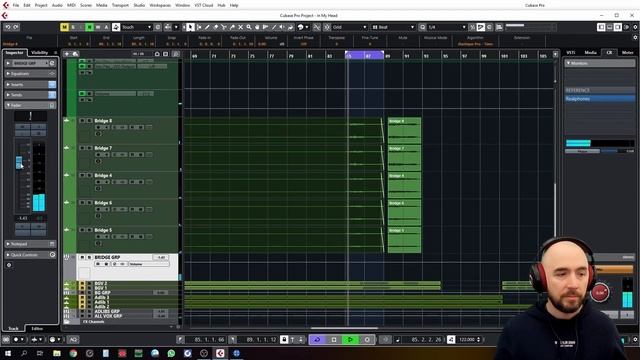Select the Play speaker tool
The image size is (640, 360).
click(282, 27)
